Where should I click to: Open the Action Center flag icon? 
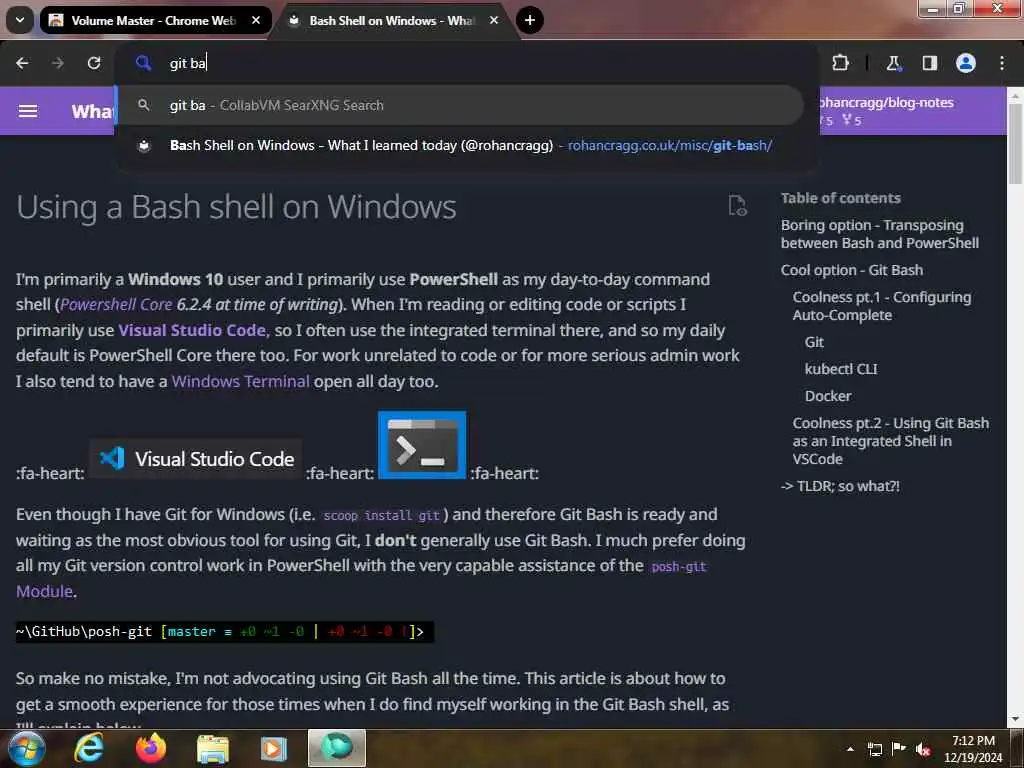pos(899,749)
